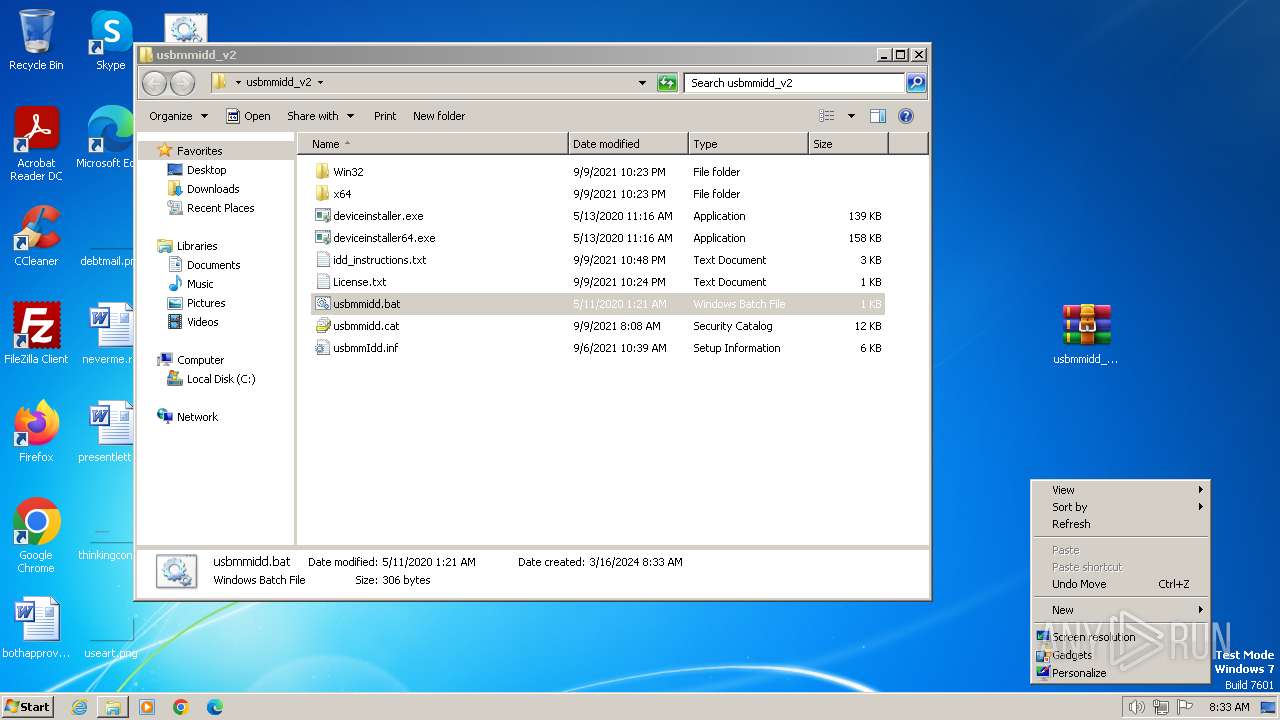
Task: Open the Start menu
Action: point(28,707)
